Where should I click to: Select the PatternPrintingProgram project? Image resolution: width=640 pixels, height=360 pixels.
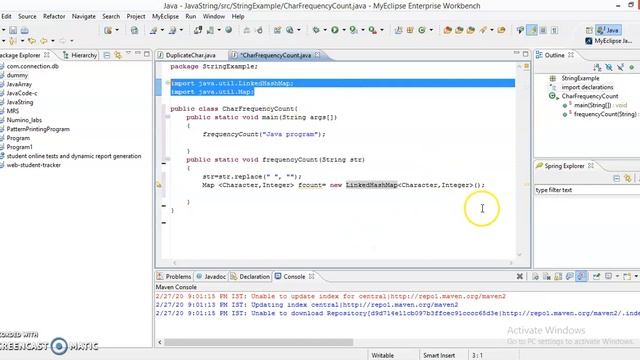pos(38,129)
